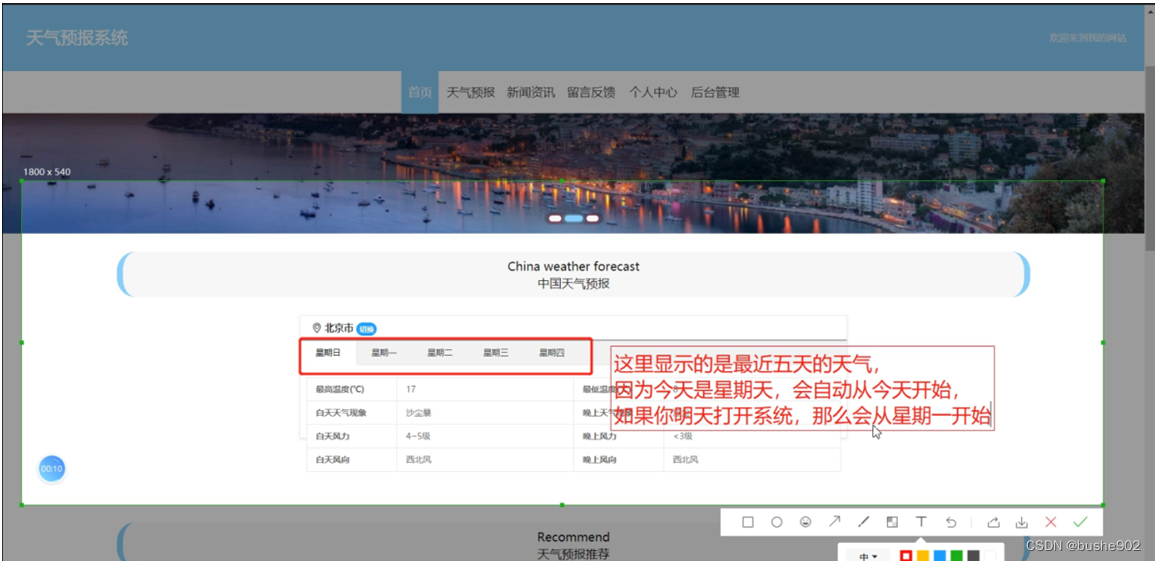
Task: Open the emoji sticker tool
Action: tap(805, 522)
